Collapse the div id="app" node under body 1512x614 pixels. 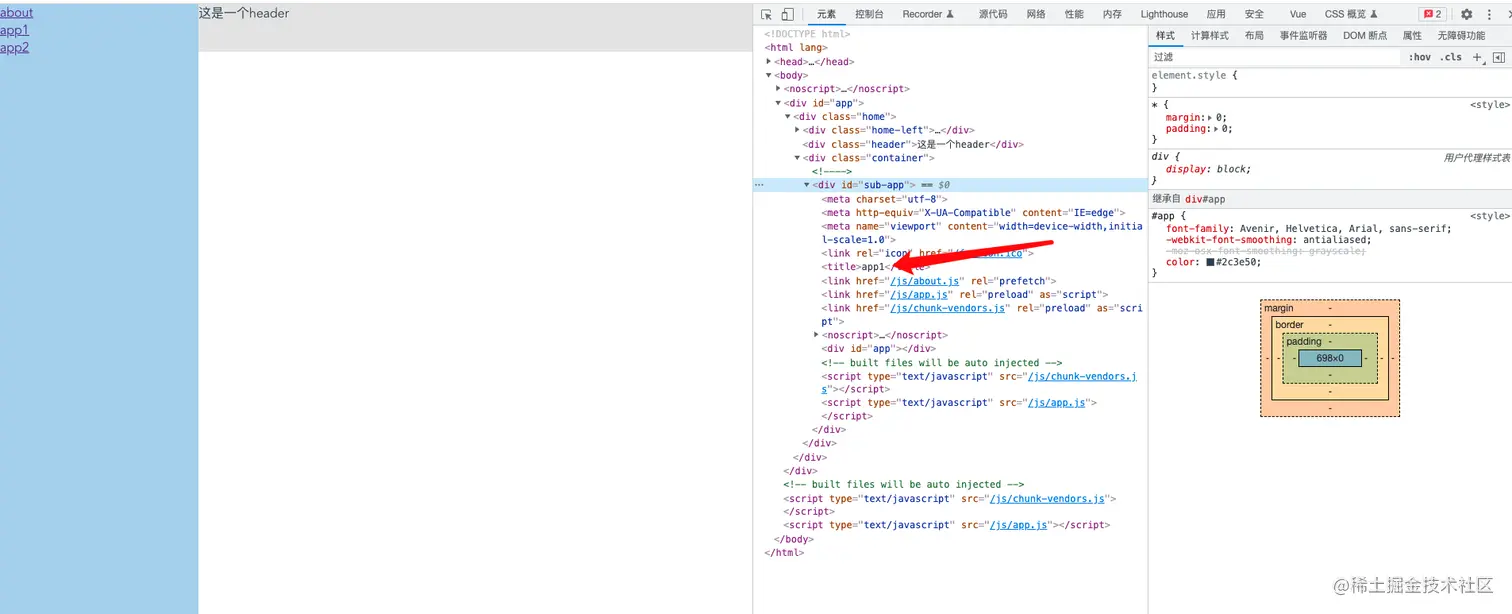[778, 102]
